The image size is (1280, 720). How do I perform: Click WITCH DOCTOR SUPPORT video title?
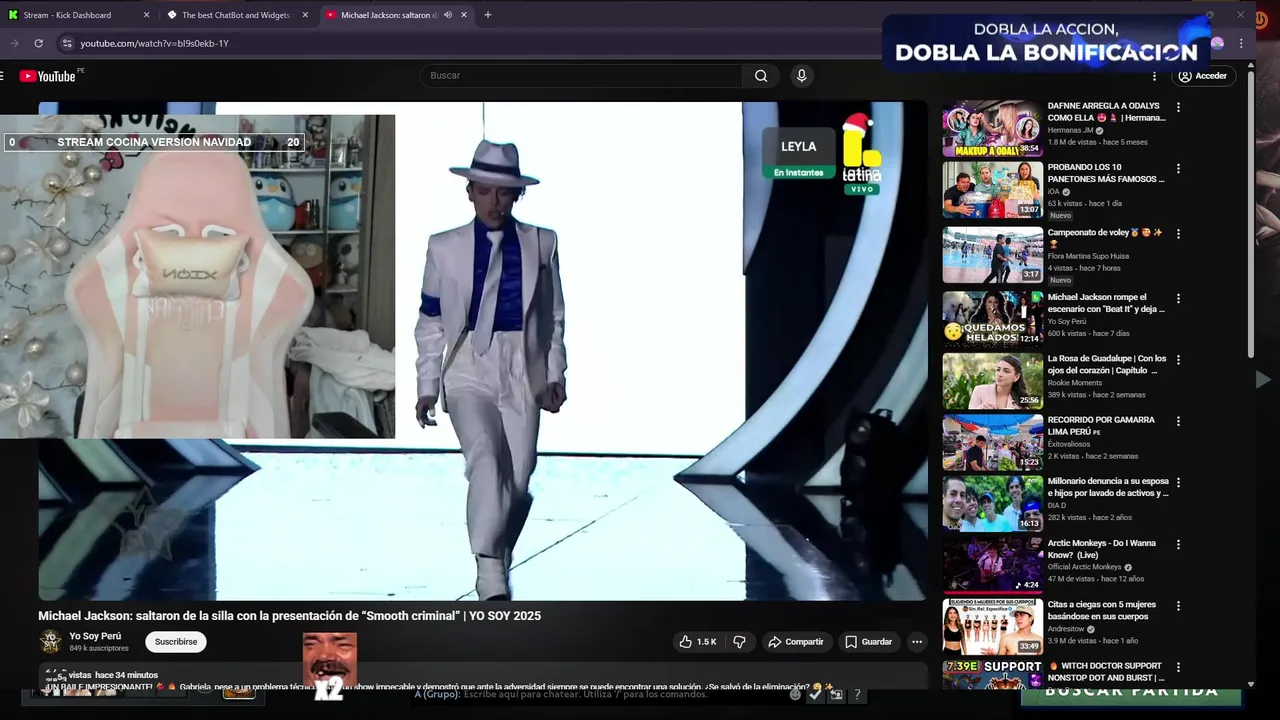pos(1106,672)
